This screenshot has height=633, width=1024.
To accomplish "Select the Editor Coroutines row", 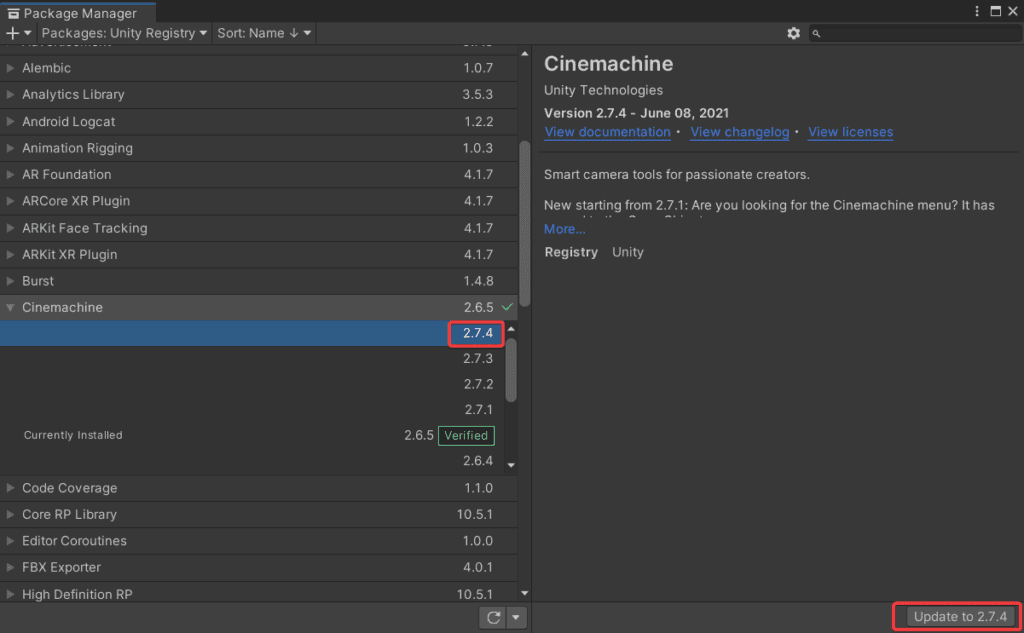I will tap(259, 541).
